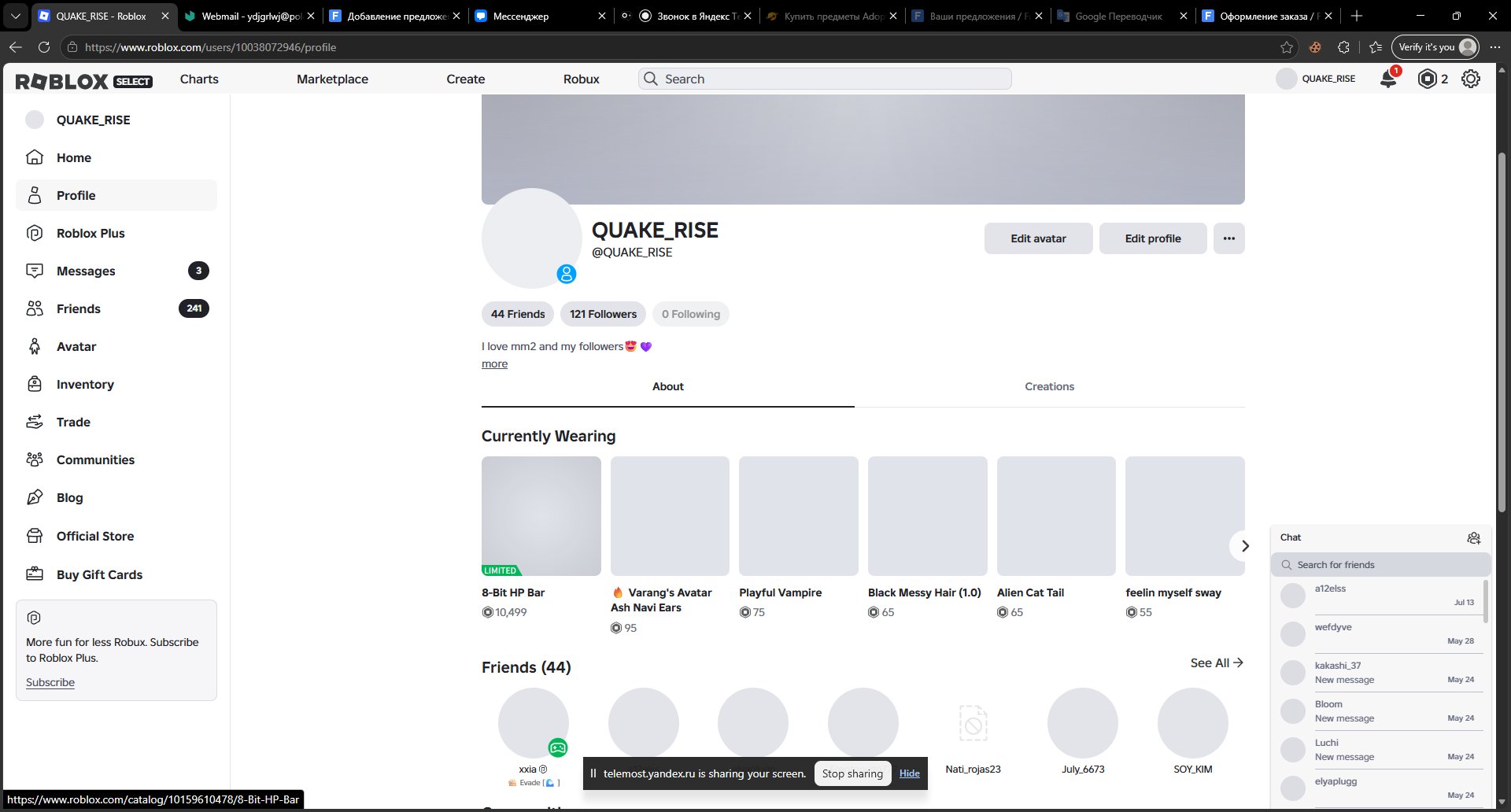Close the Google Переводчик browser tab
Screen dimensions: 1511x812
tap(1184, 16)
